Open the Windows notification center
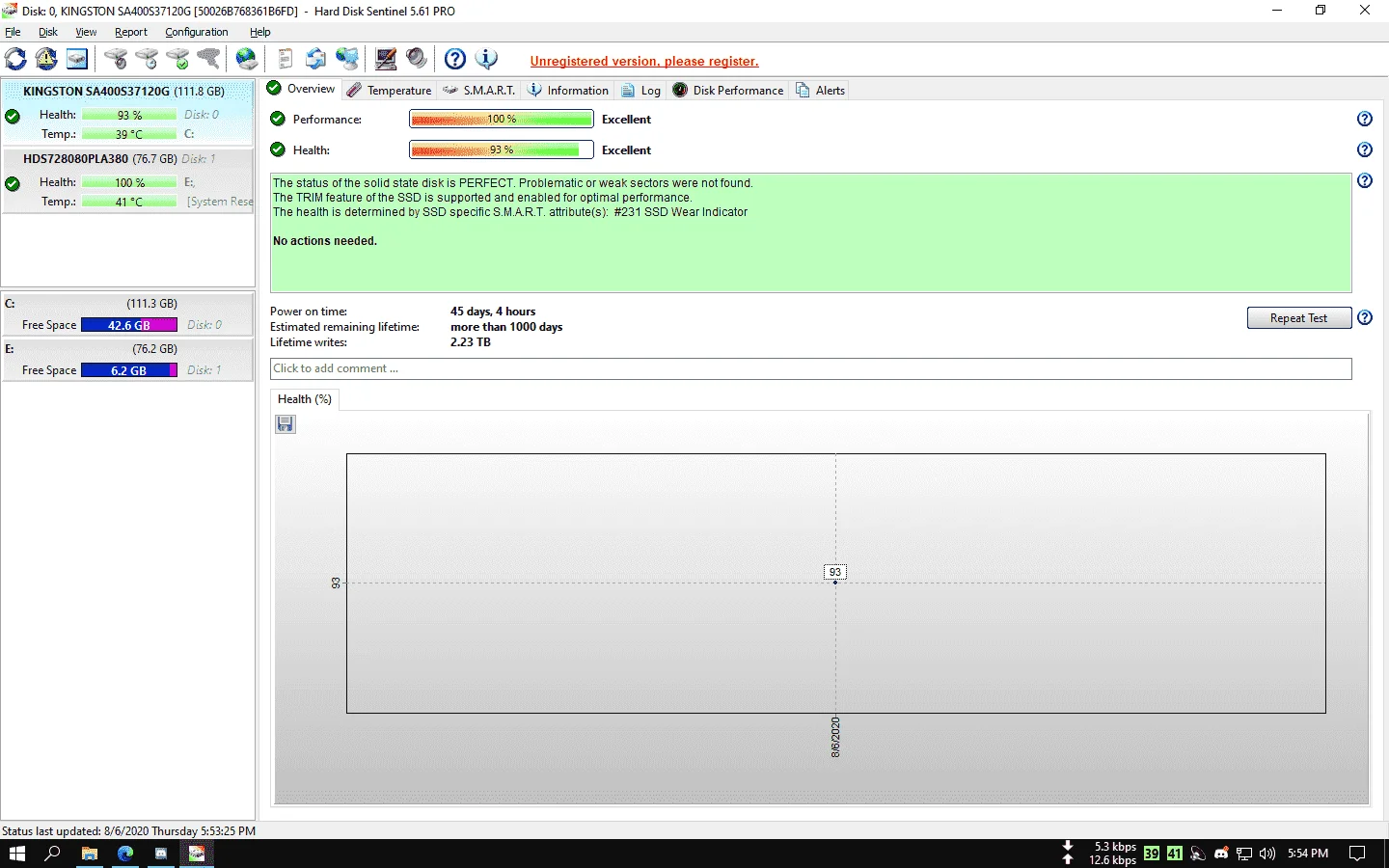 (1357, 854)
